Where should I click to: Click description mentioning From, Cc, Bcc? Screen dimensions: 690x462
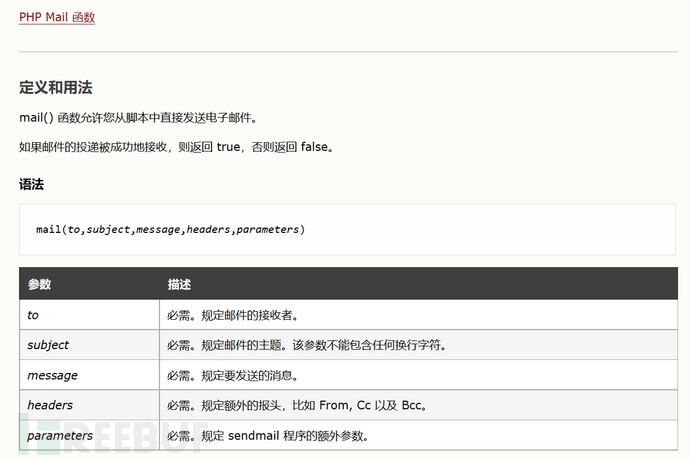click(297, 405)
